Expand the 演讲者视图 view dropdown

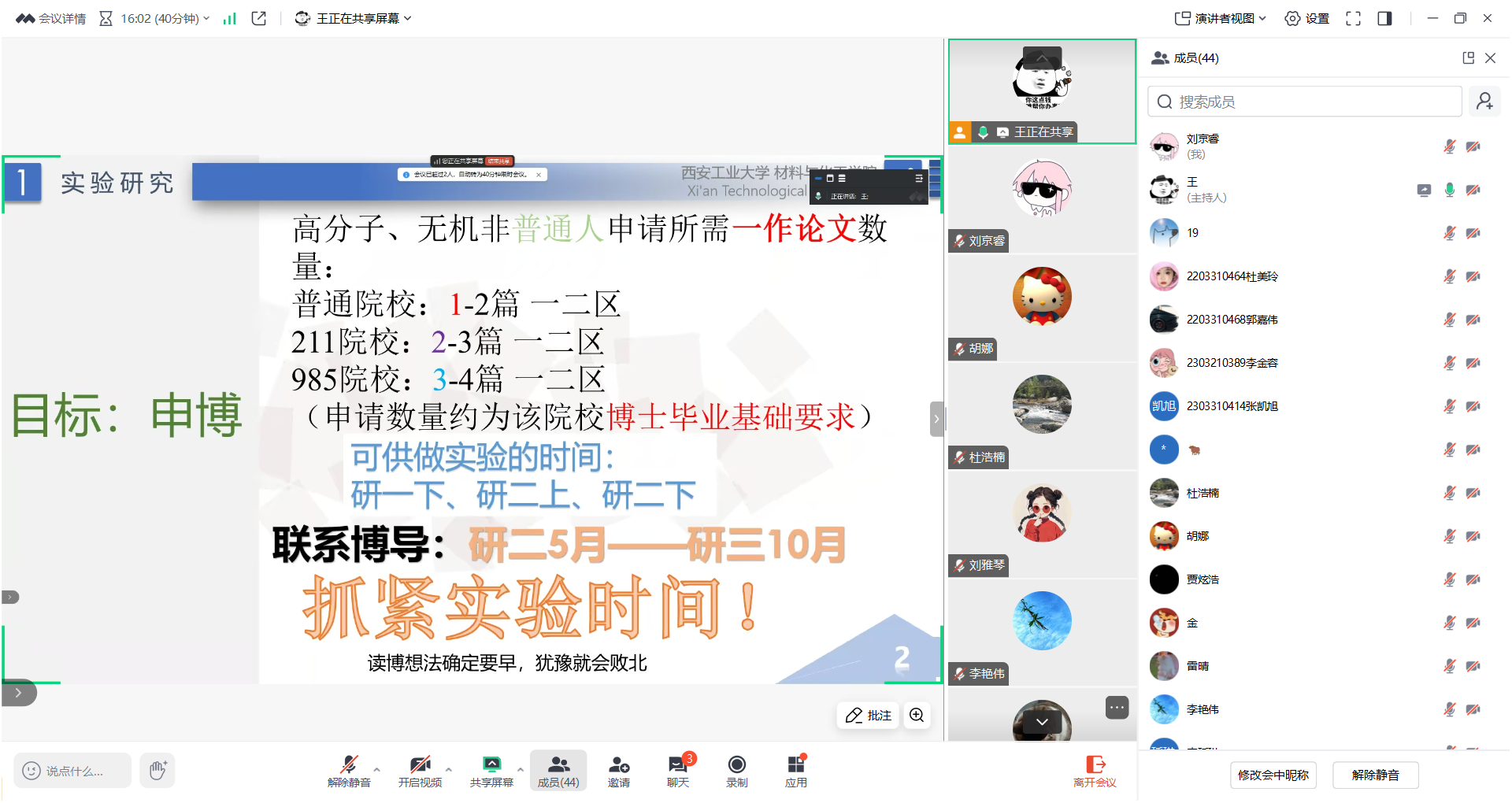[x=1221, y=18]
